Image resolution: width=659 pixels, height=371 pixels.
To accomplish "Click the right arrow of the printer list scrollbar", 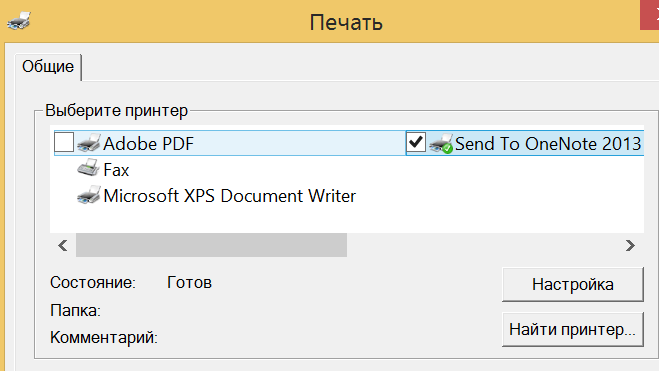I will click(x=630, y=245).
